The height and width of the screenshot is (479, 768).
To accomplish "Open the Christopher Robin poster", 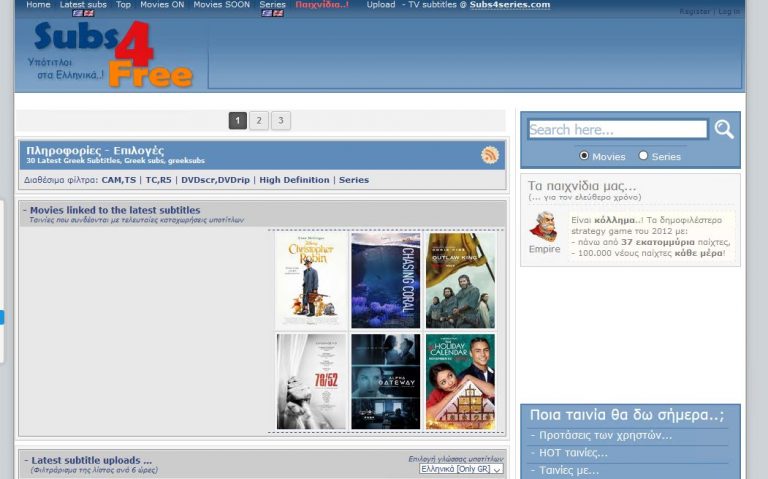I will 311,281.
